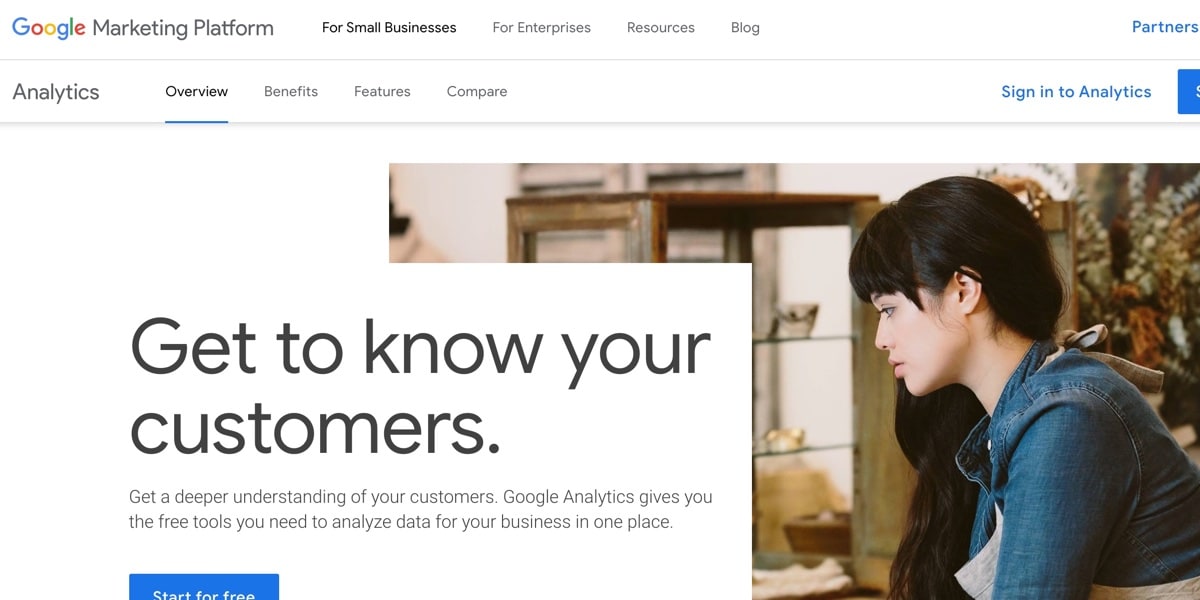The height and width of the screenshot is (600, 1200).
Task: Click the 'Get to know your customers' headline
Action: [x=420, y=385]
